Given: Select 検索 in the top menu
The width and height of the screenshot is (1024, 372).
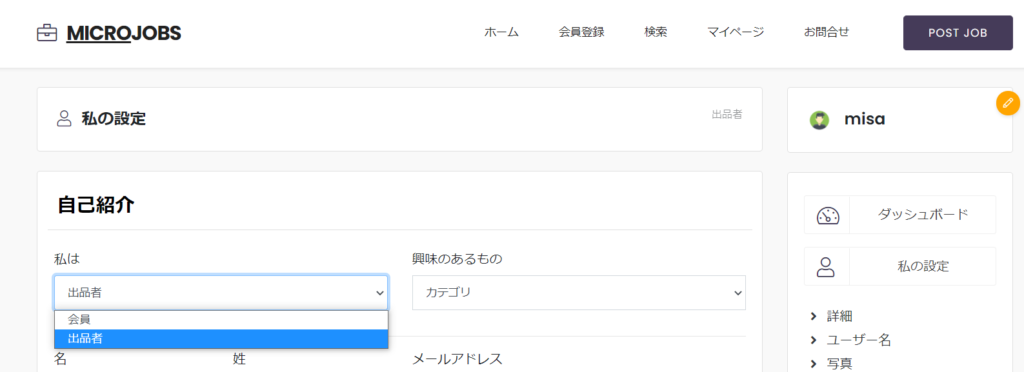Looking at the screenshot, I should click(656, 32).
